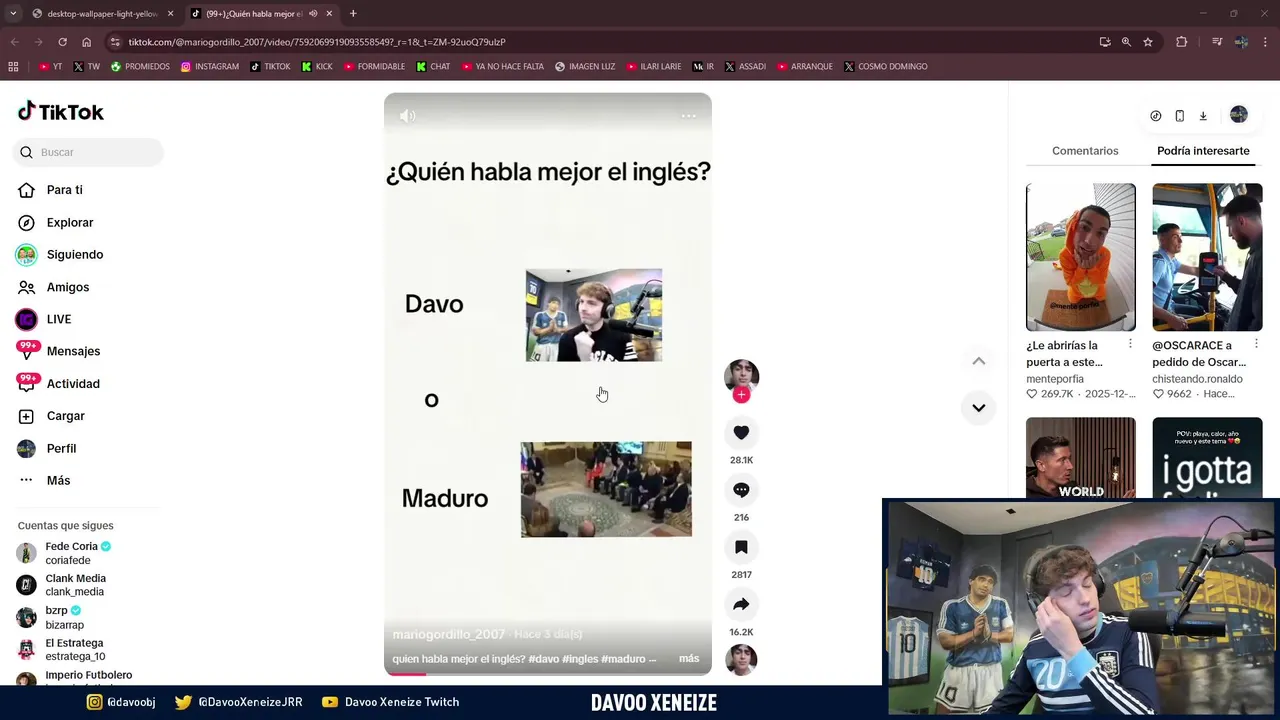Like the video with heart icon
This screenshot has height=720, width=1280.
[741, 433]
